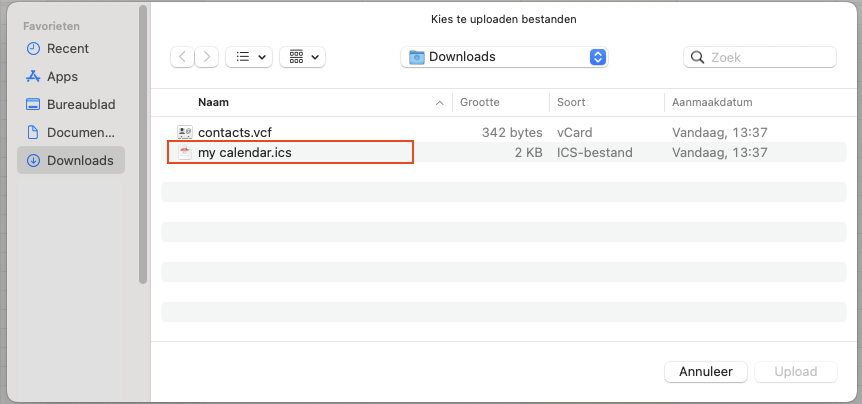Go back with the left chevron button

pos(183,57)
